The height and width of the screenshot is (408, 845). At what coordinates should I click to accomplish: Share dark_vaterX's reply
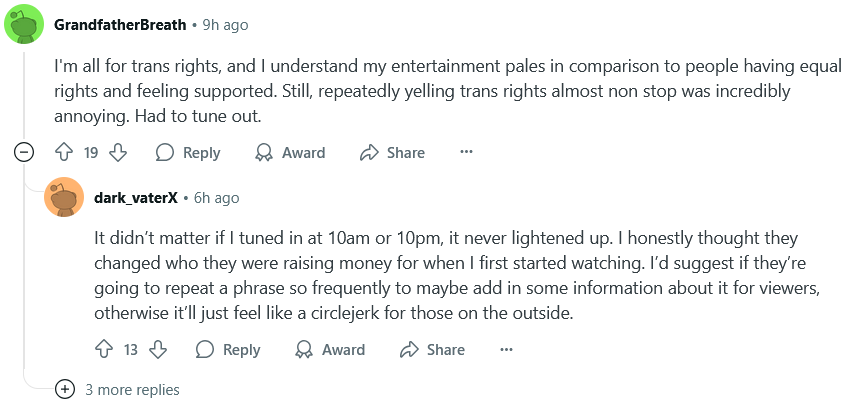click(x=432, y=350)
